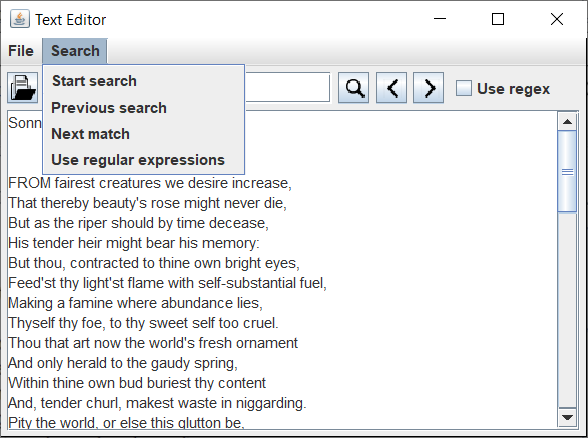Click the scrollbar down arrow
The height and width of the screenshot is (438, 588).
pos(567,417)
